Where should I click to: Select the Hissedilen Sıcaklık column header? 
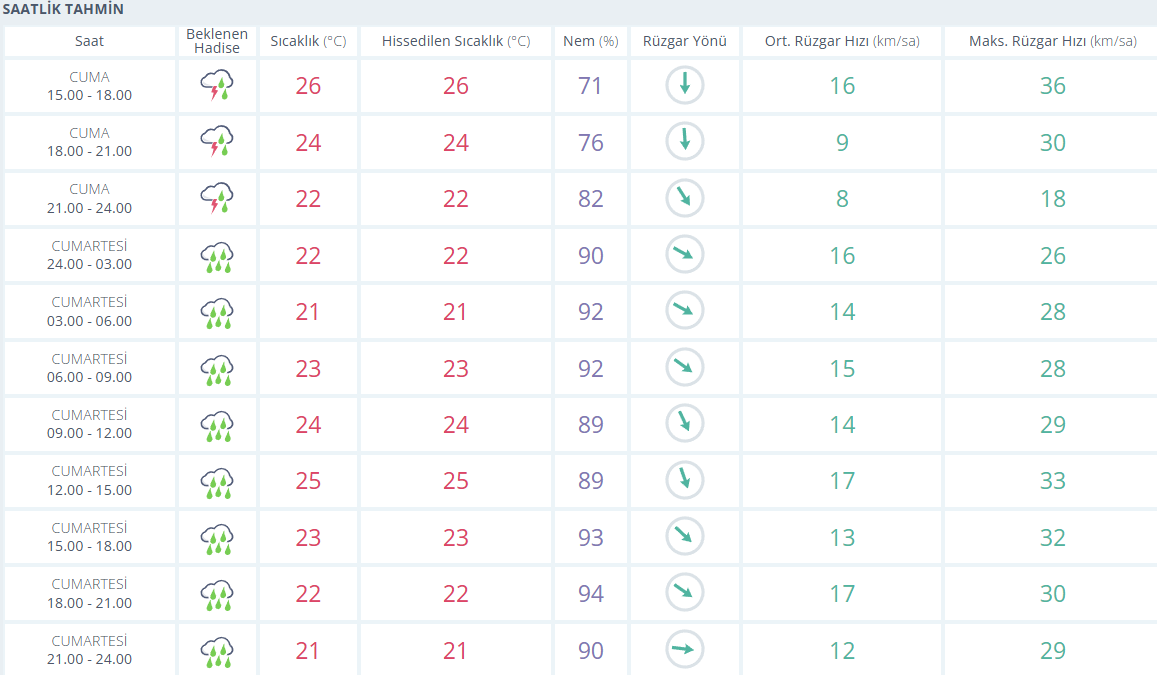point(456,41)
